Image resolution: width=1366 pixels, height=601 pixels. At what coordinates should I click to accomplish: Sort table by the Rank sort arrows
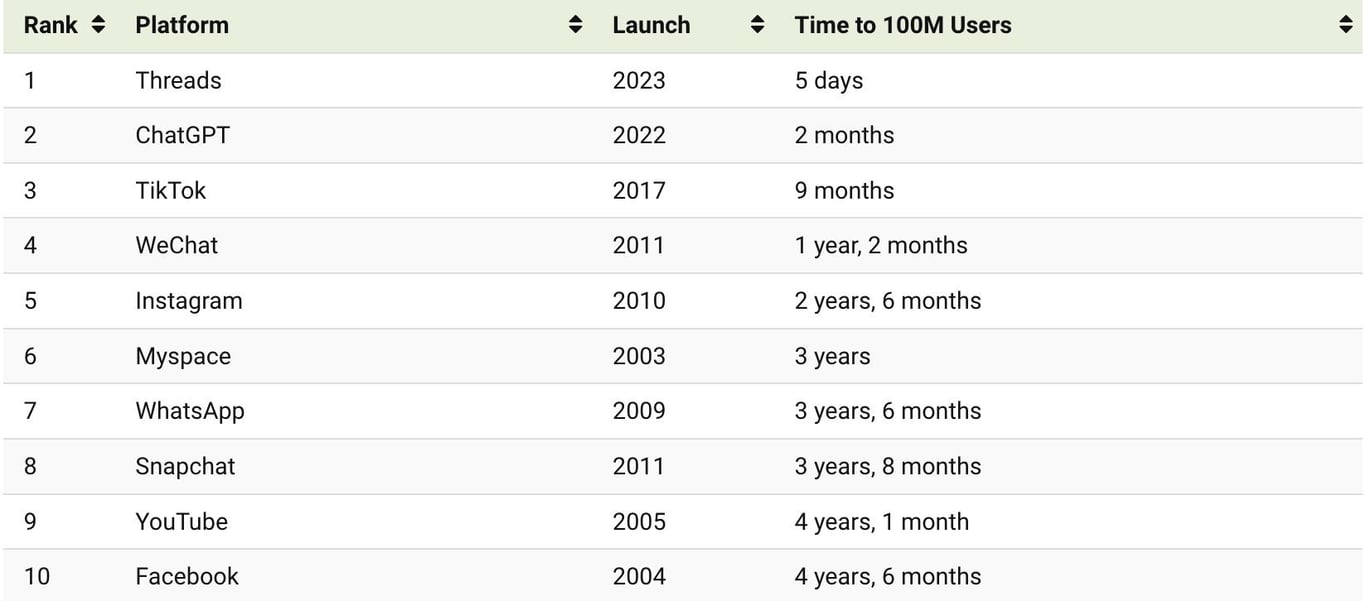coord(98,26)
